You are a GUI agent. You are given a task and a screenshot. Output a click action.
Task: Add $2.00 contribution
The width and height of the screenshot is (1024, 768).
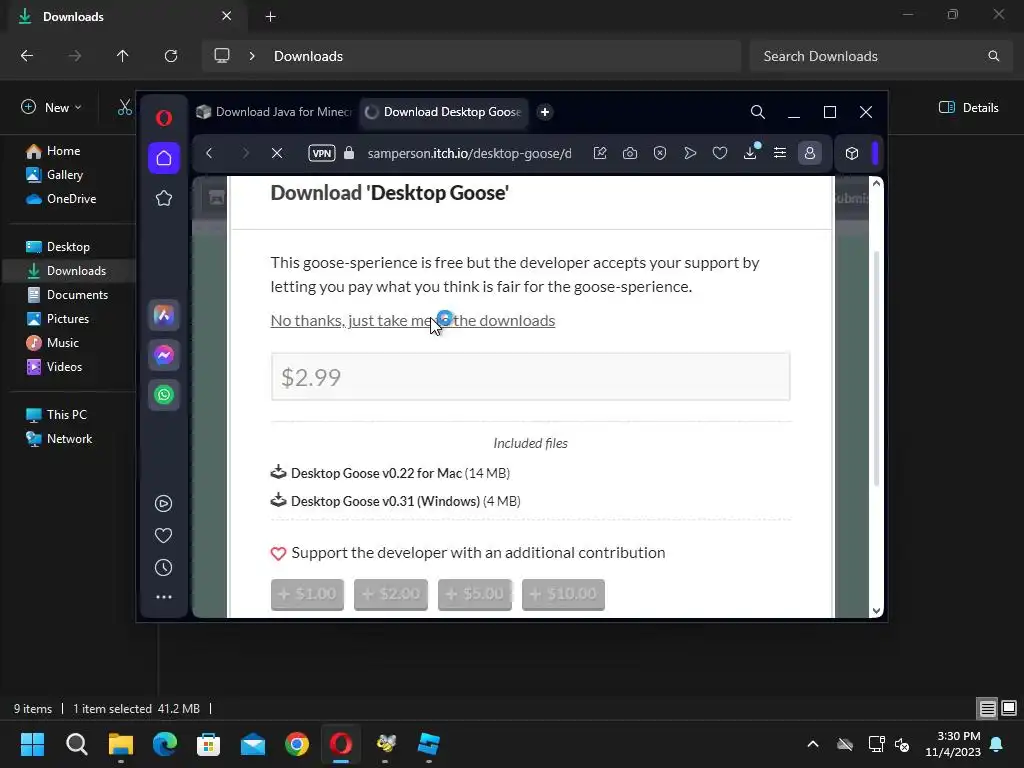click(x=391, y=594)
